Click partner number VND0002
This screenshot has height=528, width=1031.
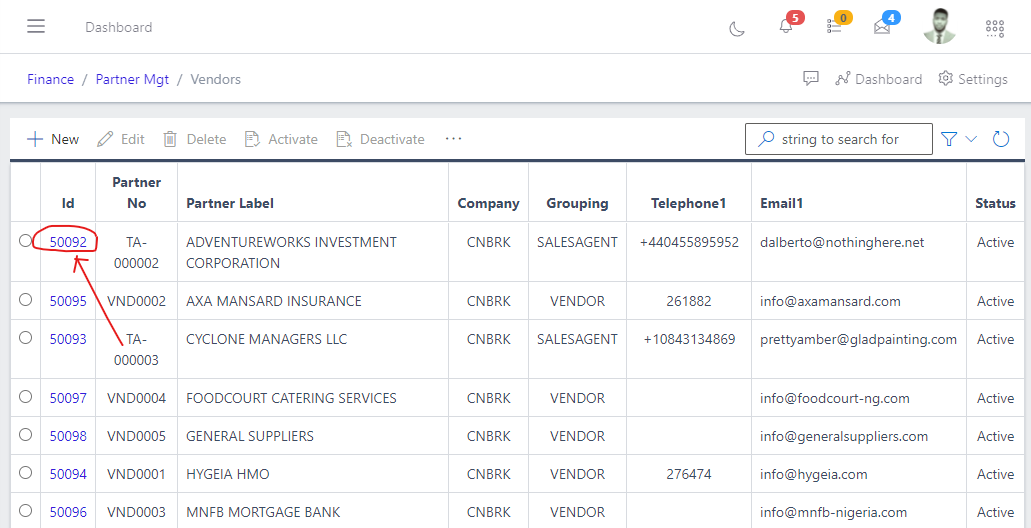(x=137, y=301)
